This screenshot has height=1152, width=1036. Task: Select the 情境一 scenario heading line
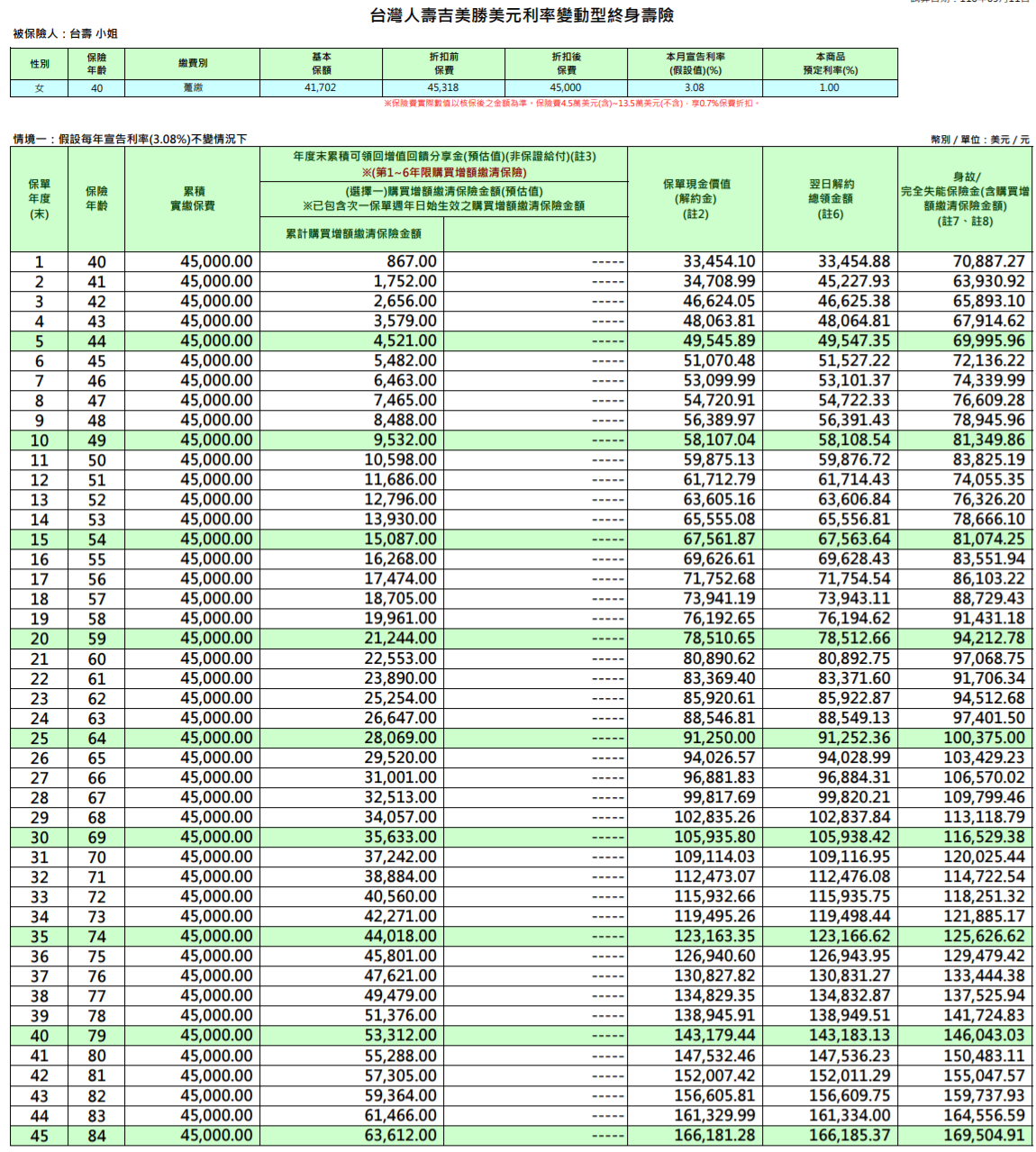[x=130, y=139]
